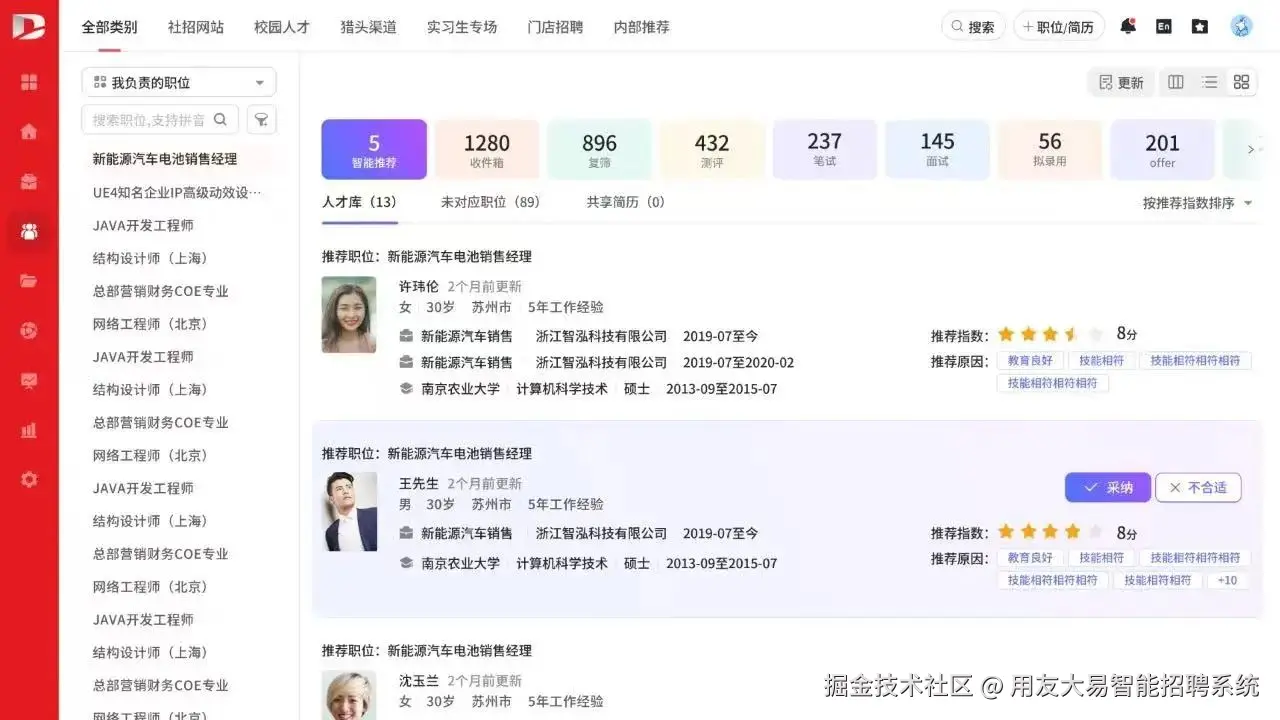Open the offer card showing 201
The height and width of the screenshot is (720, 1280).
click(x=1162, y=150)
